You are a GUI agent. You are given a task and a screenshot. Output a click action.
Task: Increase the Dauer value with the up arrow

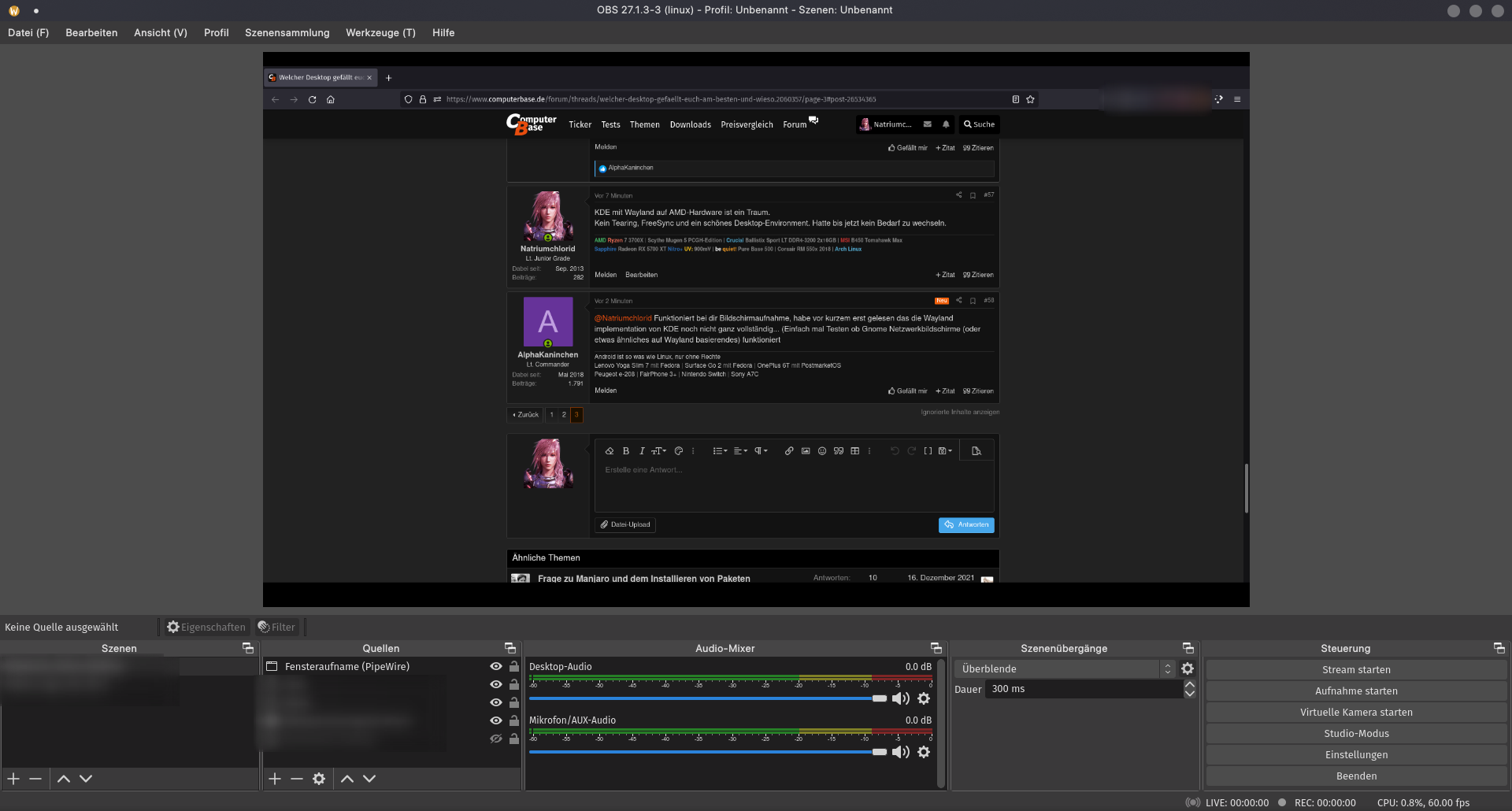tap(1190, 684)
